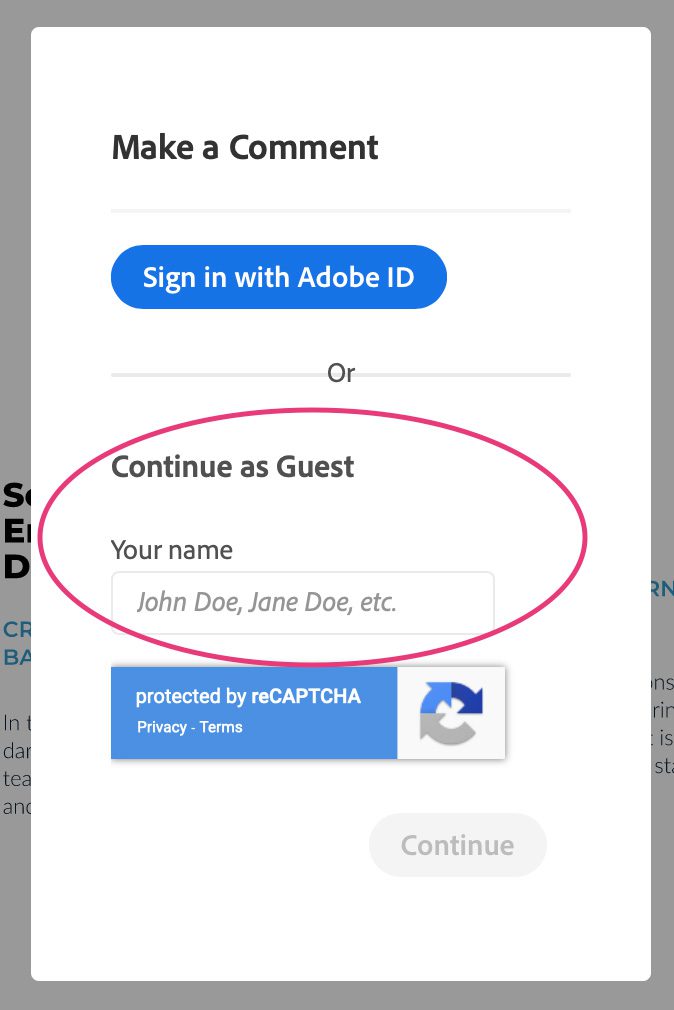
Task: Click the Or divider text
Action: pyautogui.click(x=341, y=373)
